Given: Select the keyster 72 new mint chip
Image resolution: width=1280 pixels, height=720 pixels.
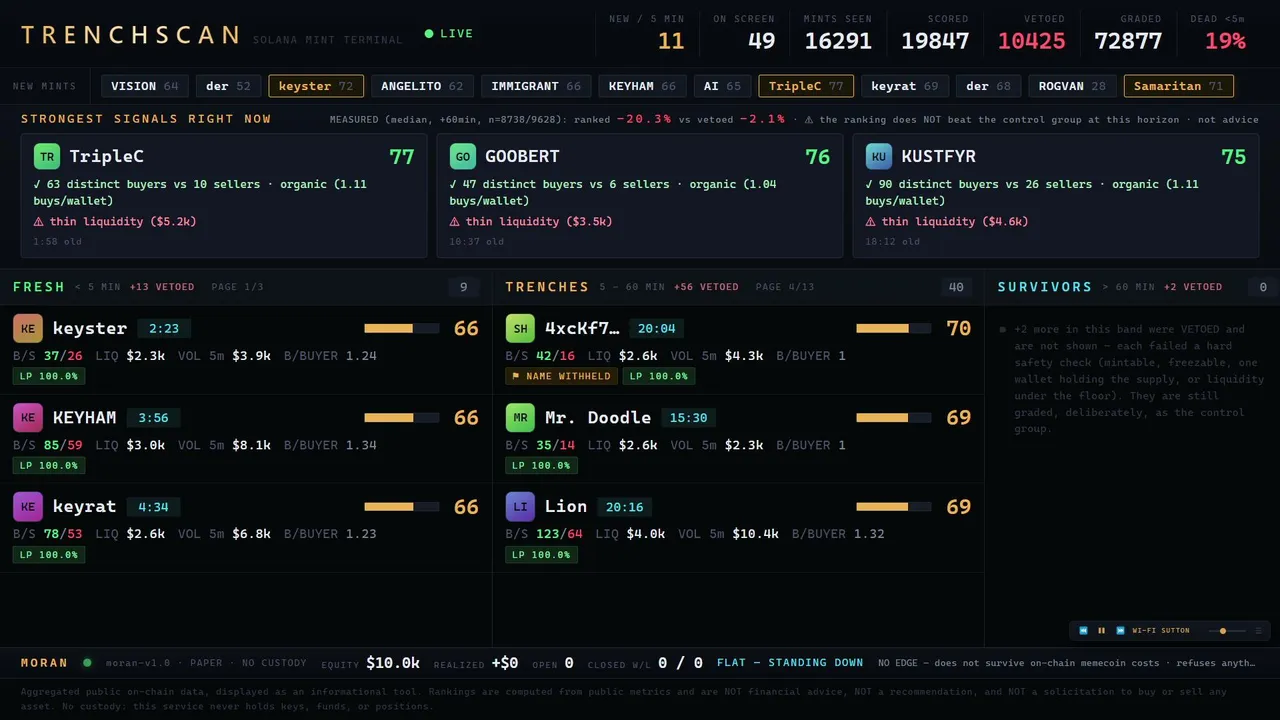Looking at the screenshot, I should [316, 86].
